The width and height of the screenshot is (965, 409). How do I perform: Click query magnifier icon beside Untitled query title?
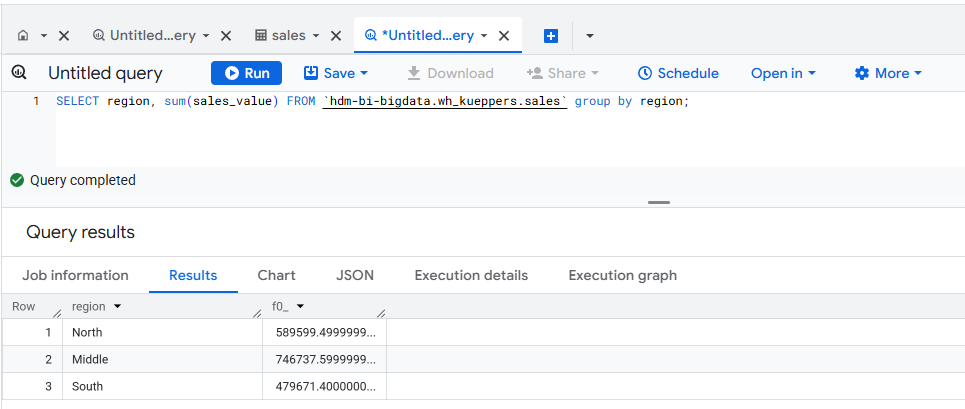click(x=19, y=73)
